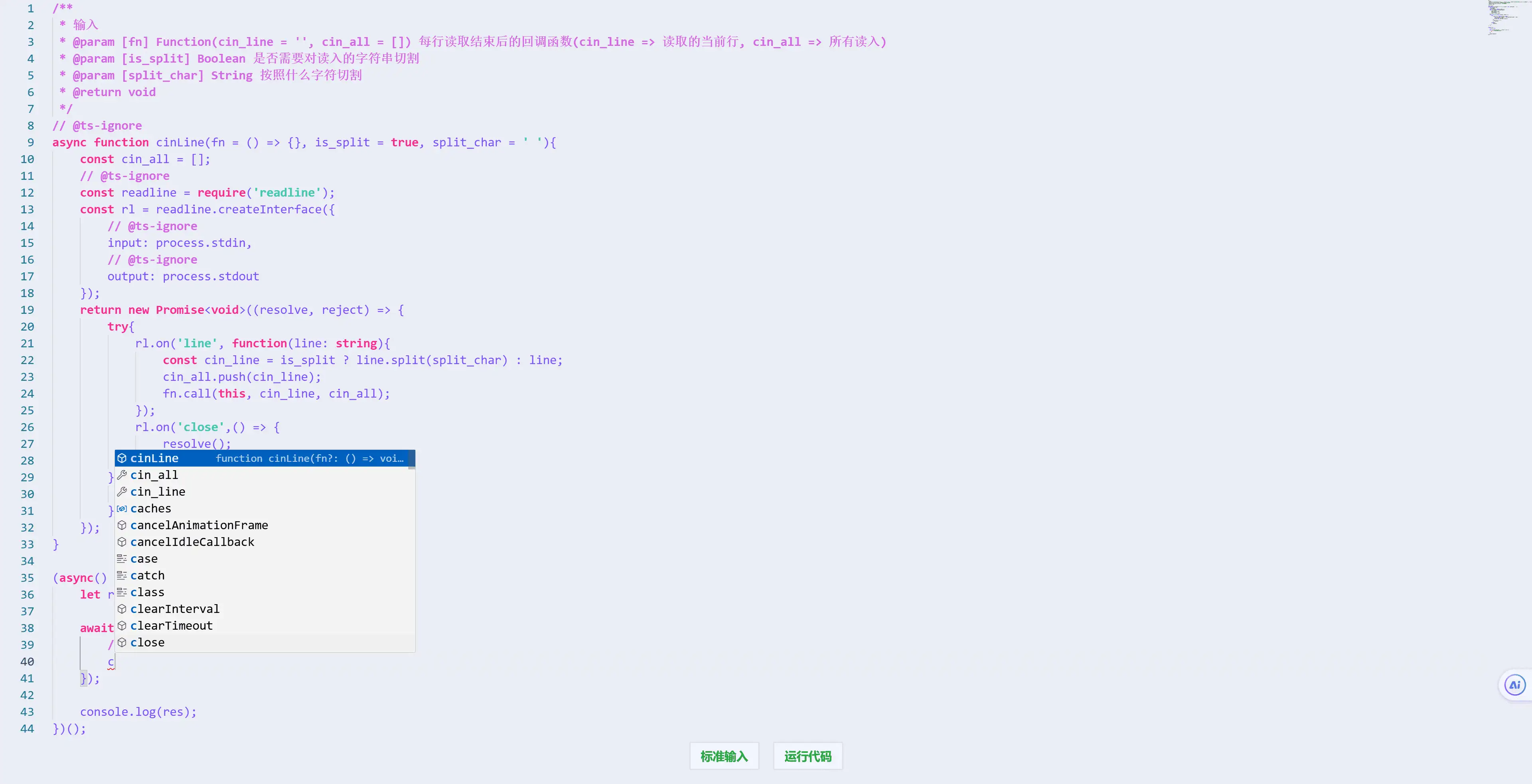Image resolution: width=1532 pixels, height=784 pixels.
Task: Choose cin_all variable from autocomplete
Action: (x=154, y=475)
